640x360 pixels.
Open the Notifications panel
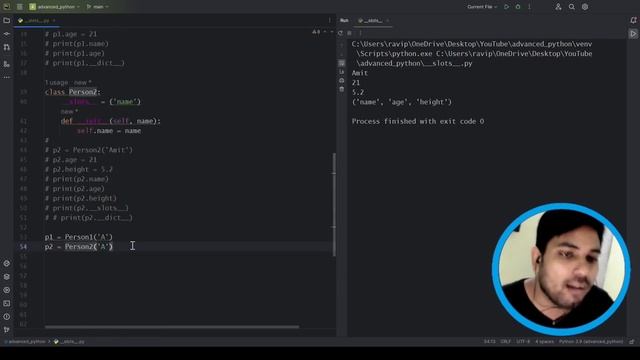click(633, 20)
